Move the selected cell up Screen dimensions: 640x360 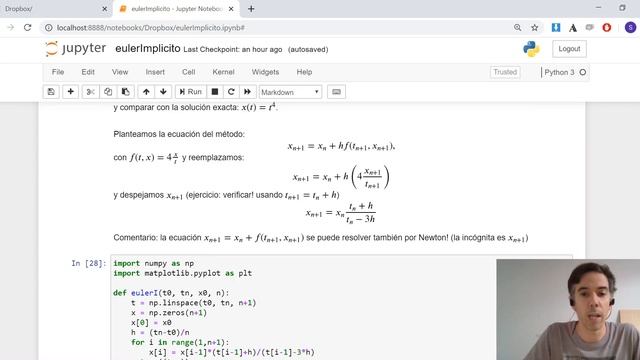point(146,92)
